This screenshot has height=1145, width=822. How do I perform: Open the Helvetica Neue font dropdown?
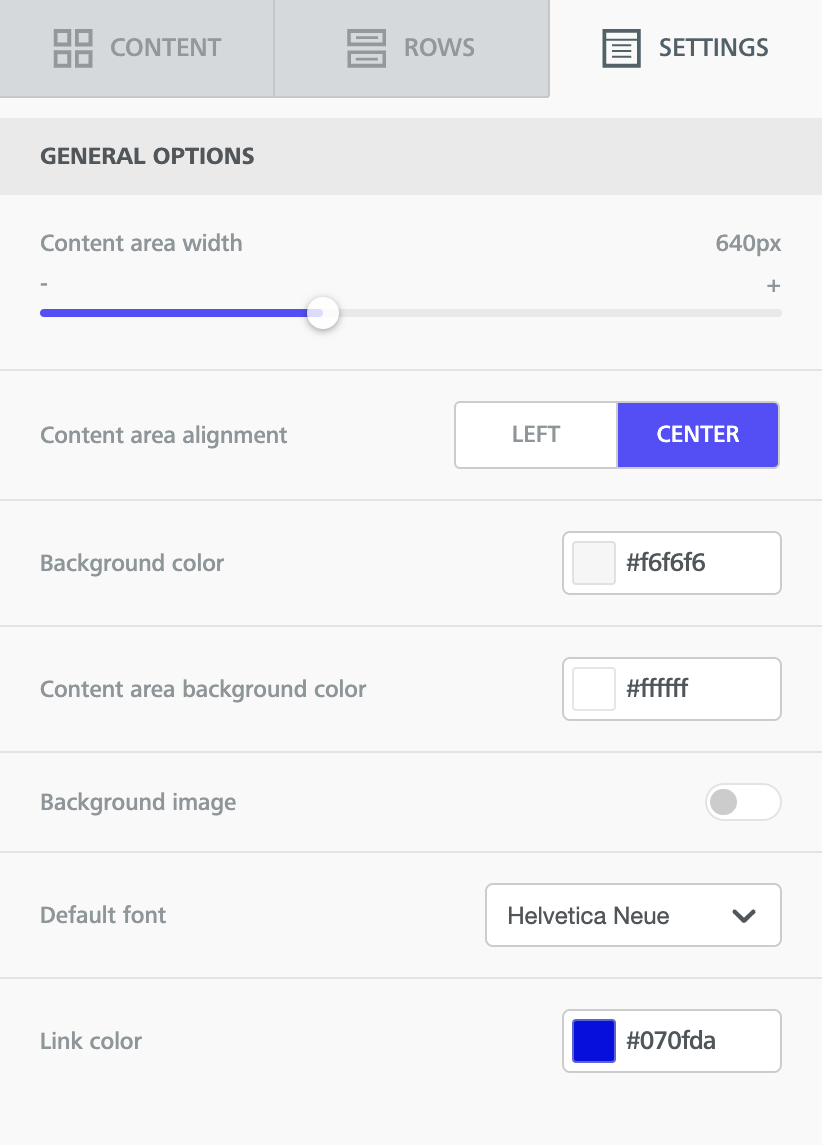coord(633,915)
